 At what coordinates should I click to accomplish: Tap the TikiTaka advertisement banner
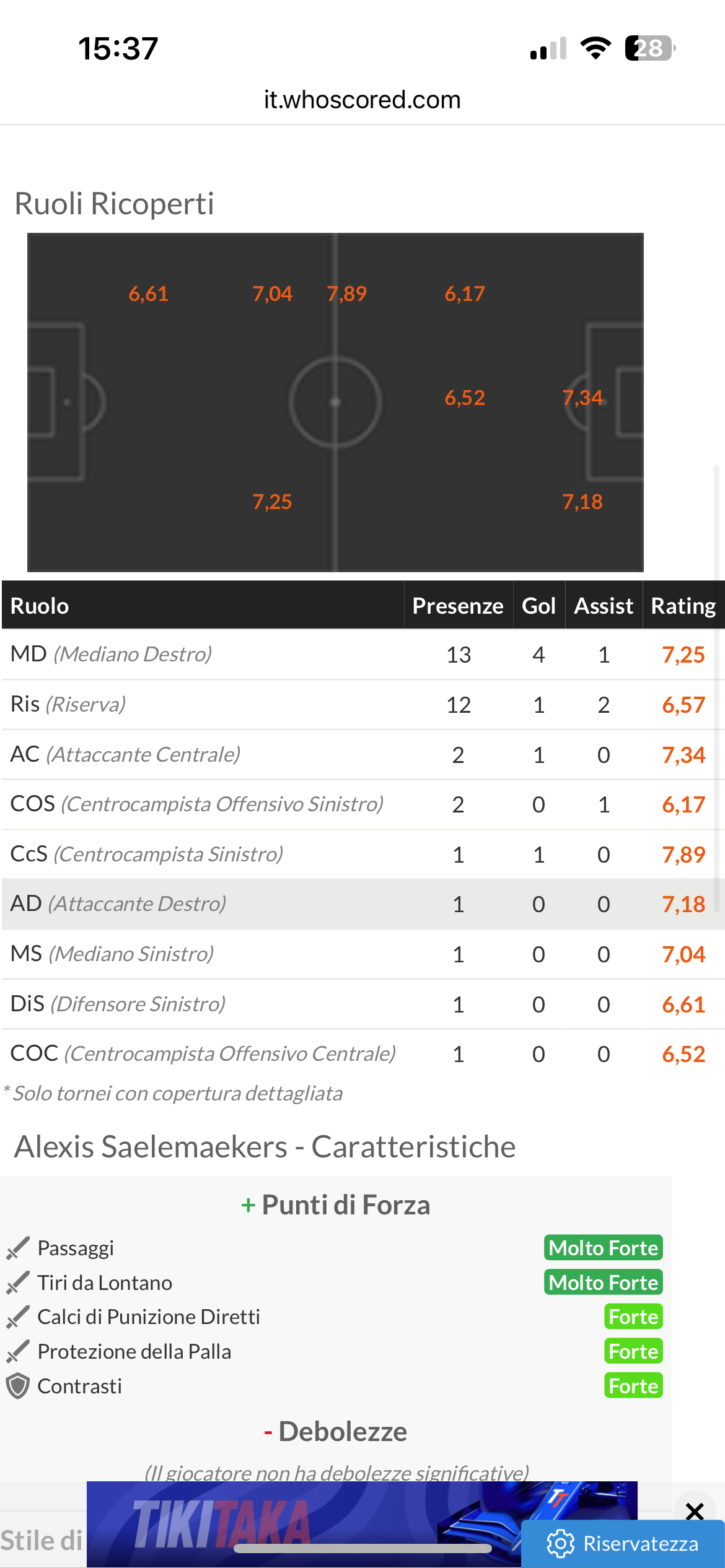click(x=362, y=1524)
